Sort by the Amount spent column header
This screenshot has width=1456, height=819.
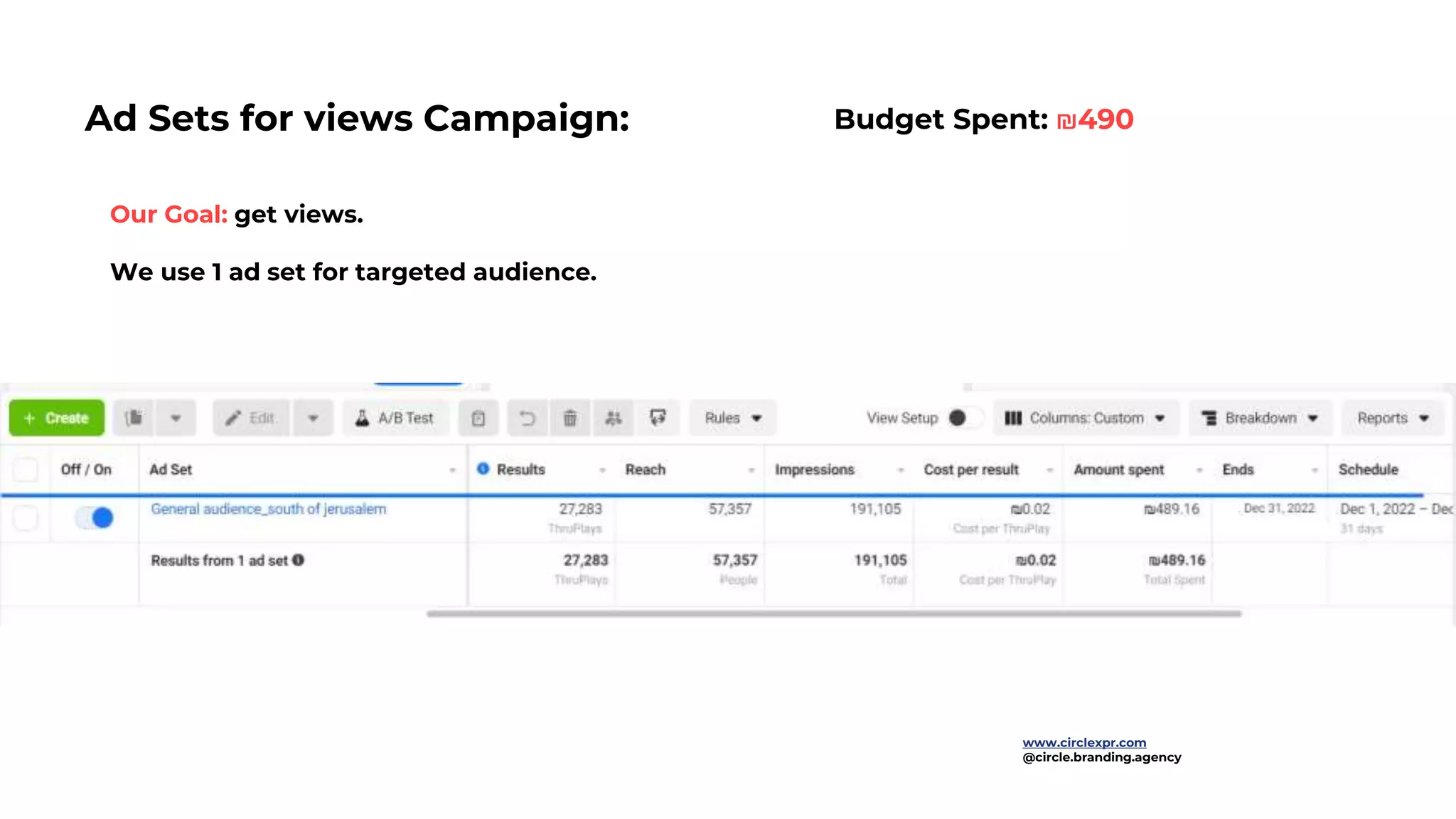pyautogui.click(x=1118, y=470)
